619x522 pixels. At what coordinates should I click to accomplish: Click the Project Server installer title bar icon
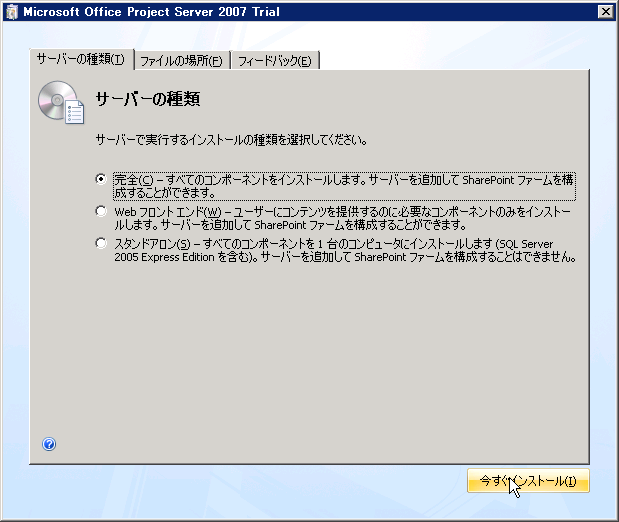click(x=12, y=12)
